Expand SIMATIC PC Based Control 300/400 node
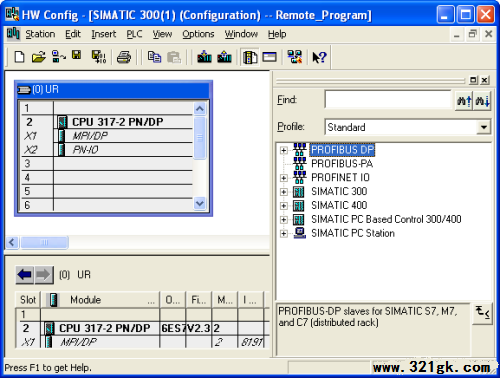Image resolution: width=500 pixels, height=378 pixels. 284,220
